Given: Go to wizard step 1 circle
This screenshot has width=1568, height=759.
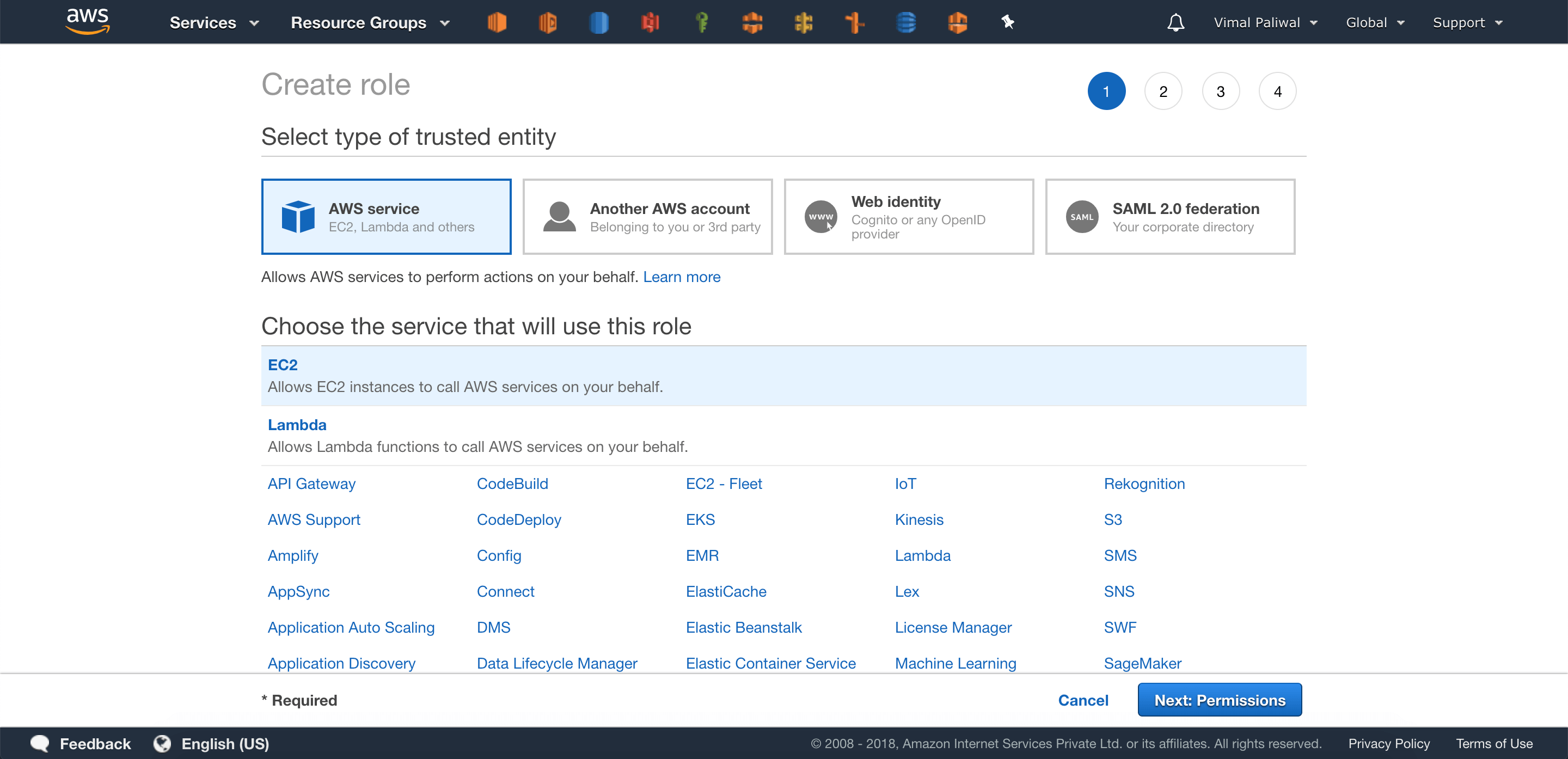Looking at the screenshot, I should pos(1106,91).
